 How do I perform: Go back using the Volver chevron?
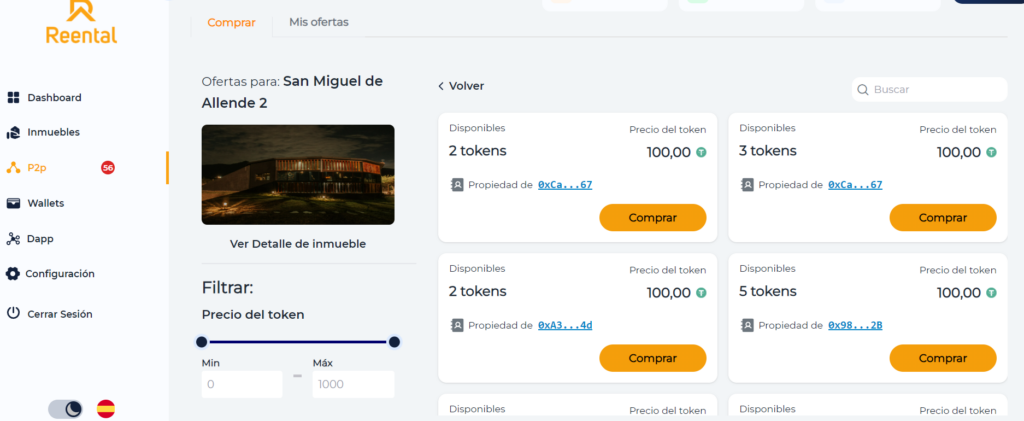(441, 87)
